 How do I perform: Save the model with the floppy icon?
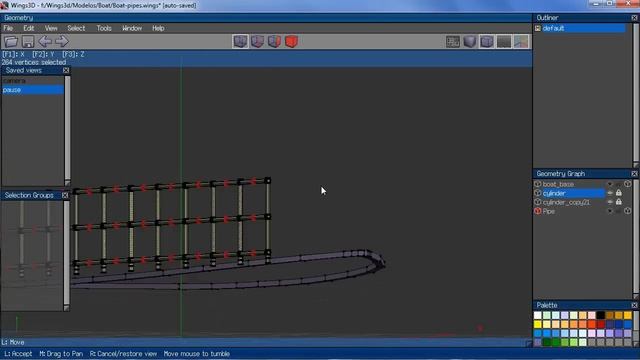pos(28,41)
